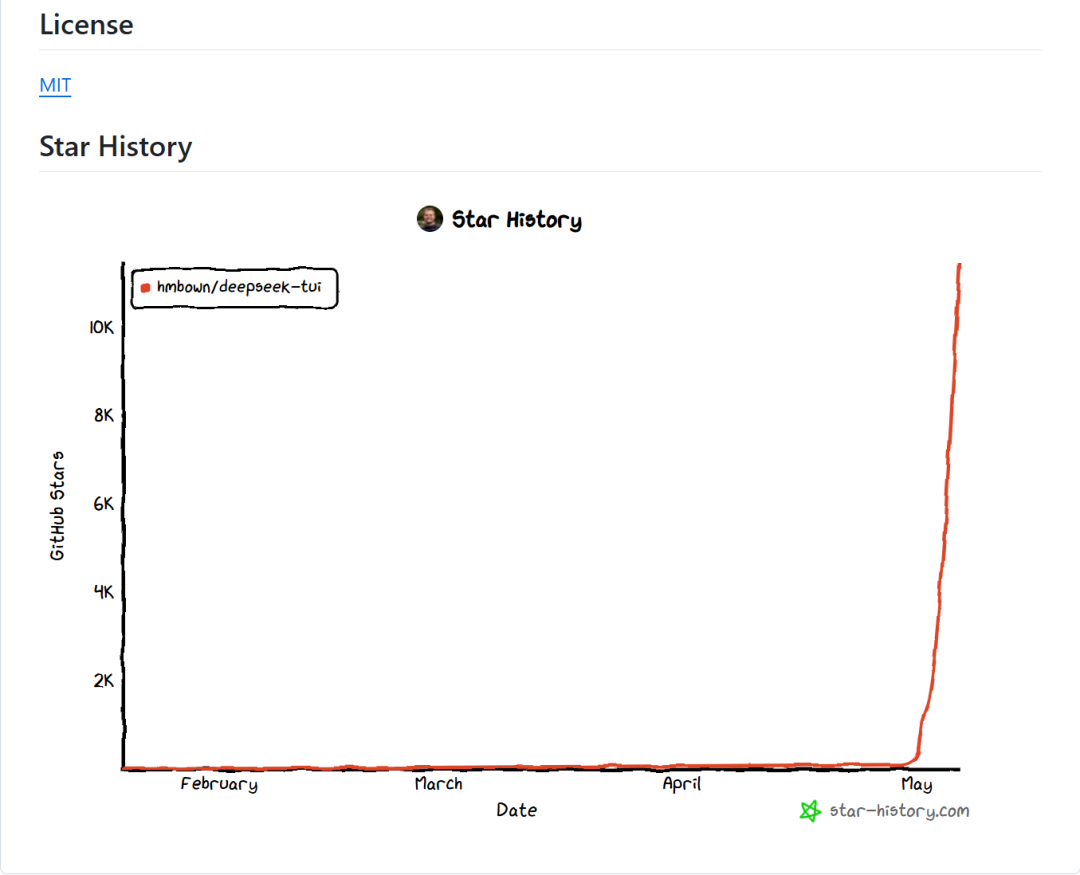Image resolution: width=1080 pixels, height=875 pixels.
Task: Click the License section heading
Action: [86, 24]
